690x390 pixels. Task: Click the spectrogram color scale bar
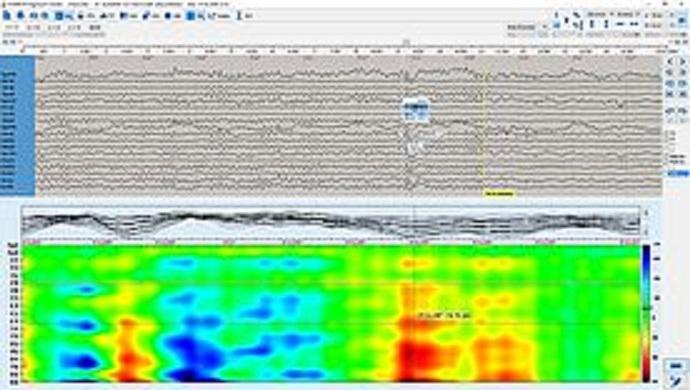[x=646, y=313]
